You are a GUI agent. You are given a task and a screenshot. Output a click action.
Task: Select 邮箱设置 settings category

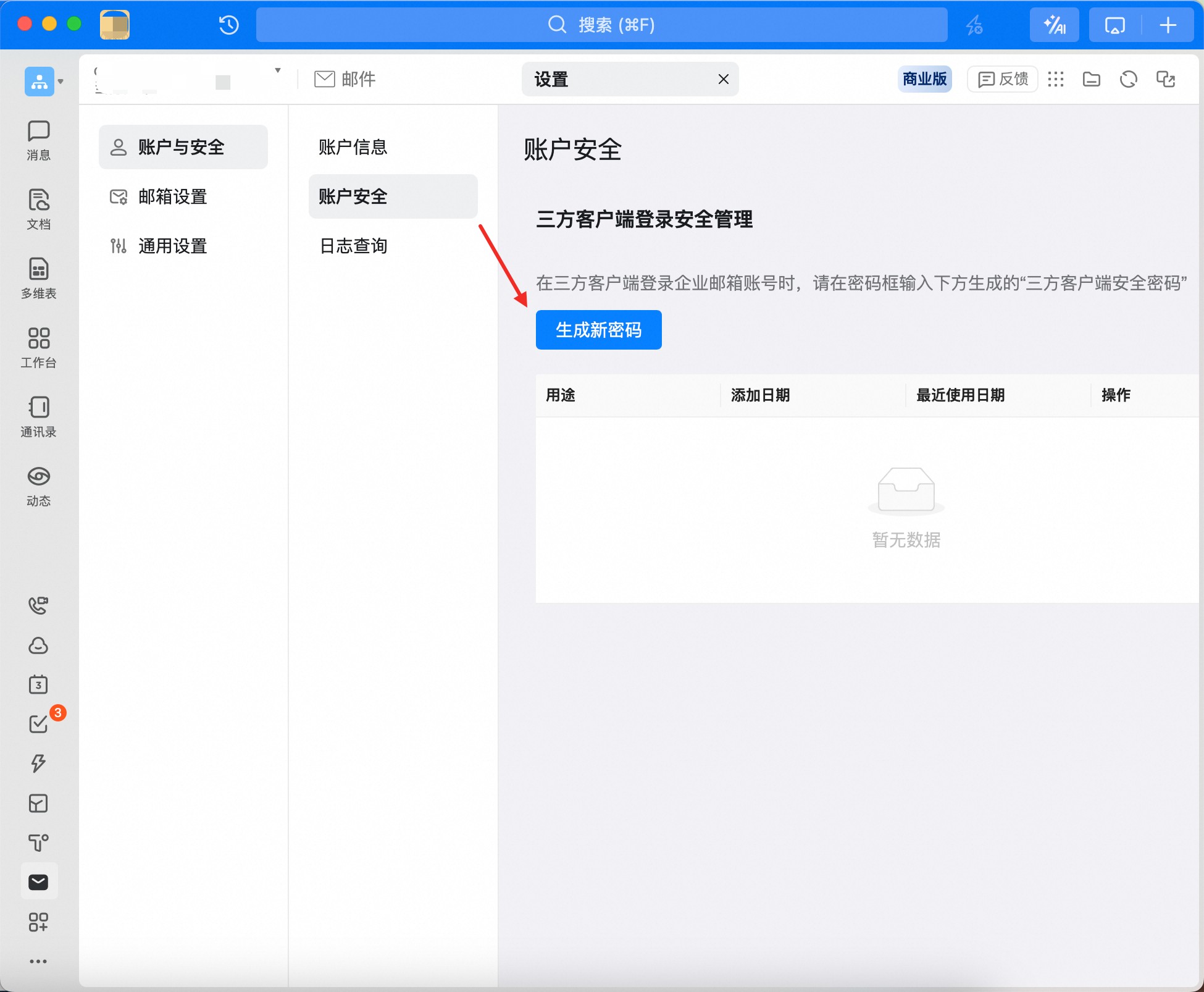[183, 196]
